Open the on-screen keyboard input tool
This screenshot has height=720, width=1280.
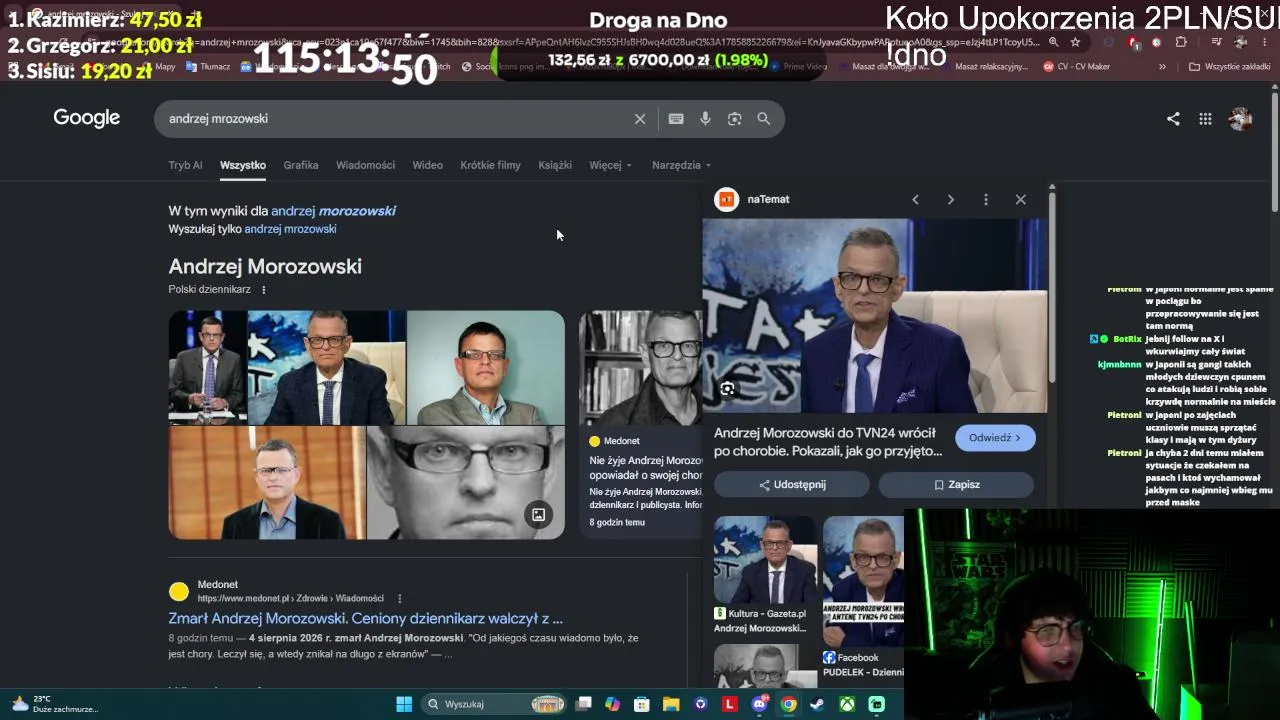pyautogui.click(x=676, y=119)
